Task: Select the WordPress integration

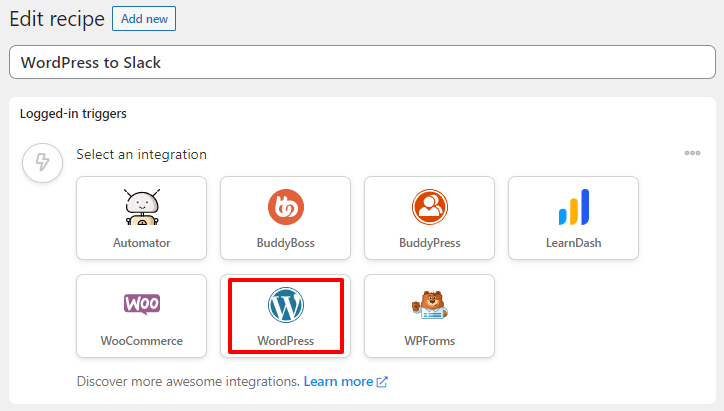Action: (285, 316)
